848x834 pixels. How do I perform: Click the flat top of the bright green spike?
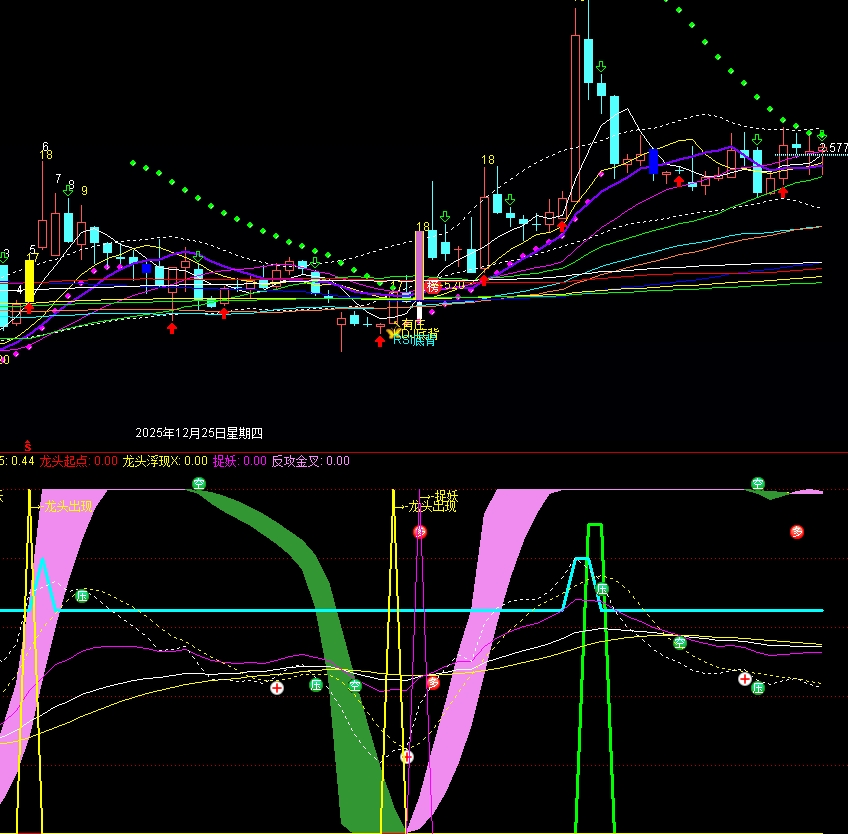point(595,525)
